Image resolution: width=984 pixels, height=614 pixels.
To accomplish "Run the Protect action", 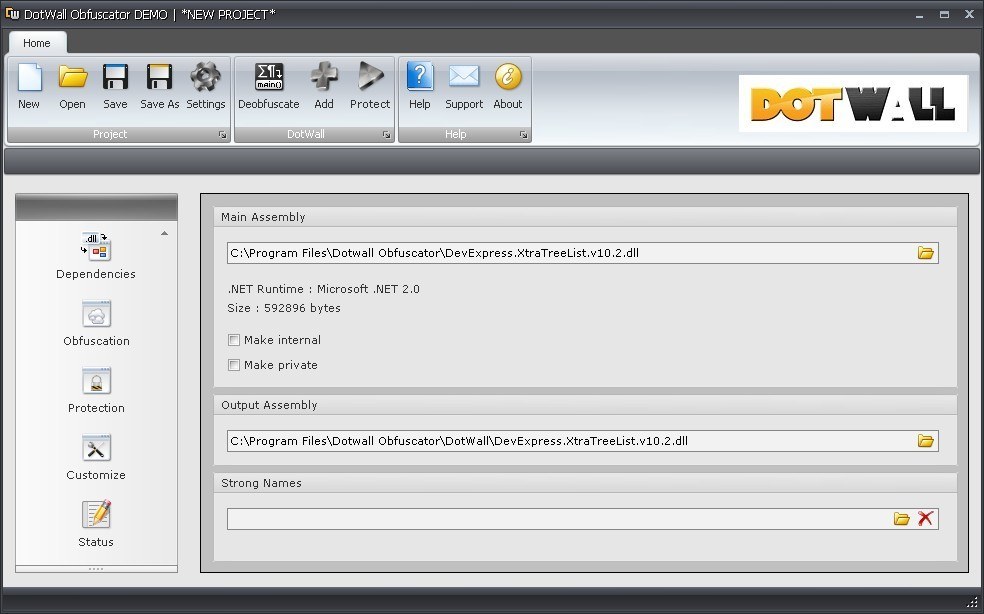I will [x=370, y=86].
